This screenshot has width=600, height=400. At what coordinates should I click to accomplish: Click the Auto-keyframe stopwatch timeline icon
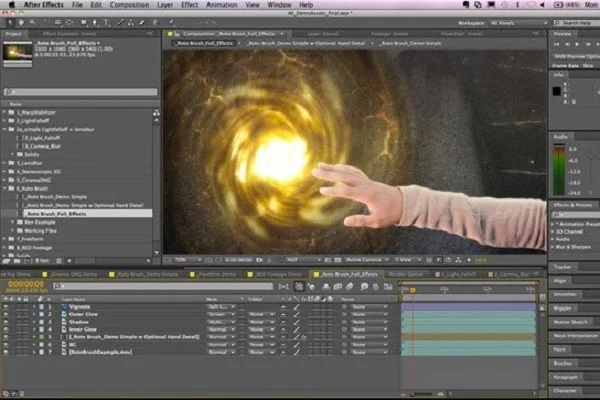pos(376,286)
